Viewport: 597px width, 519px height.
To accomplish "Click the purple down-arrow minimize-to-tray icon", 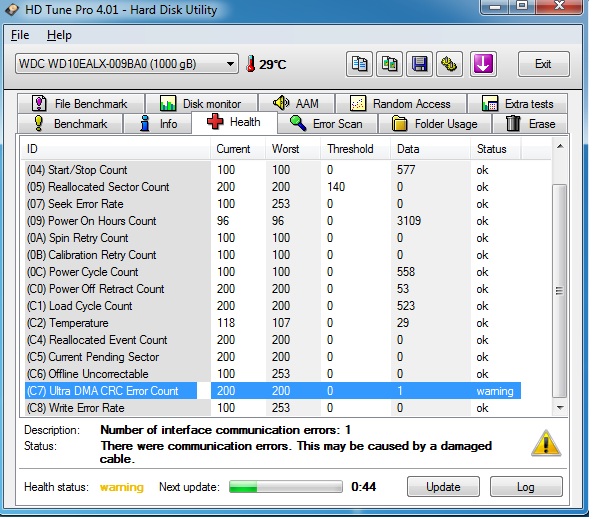I will coord(483,64).
